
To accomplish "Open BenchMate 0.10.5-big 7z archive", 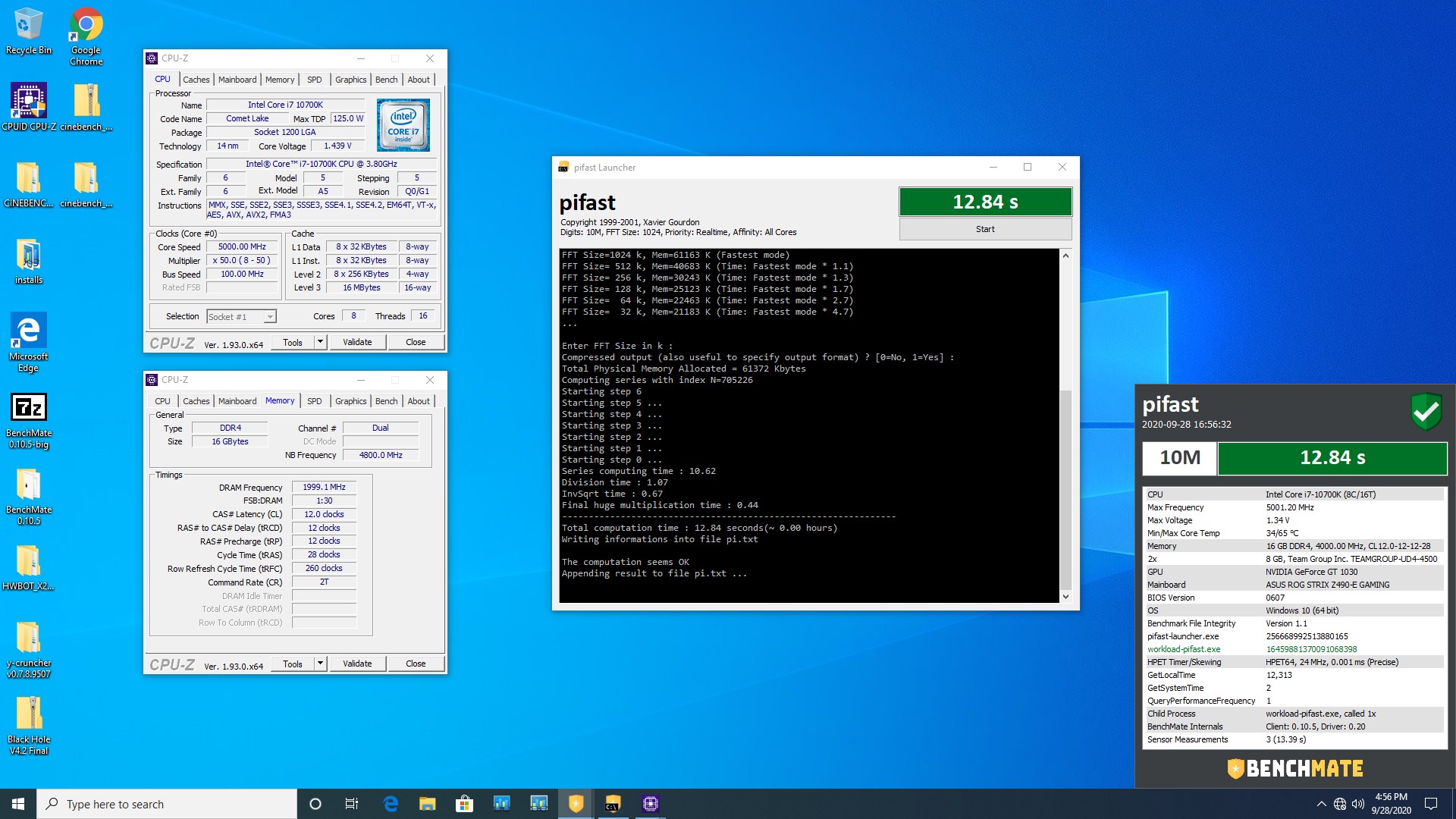I will click(29, 421).
